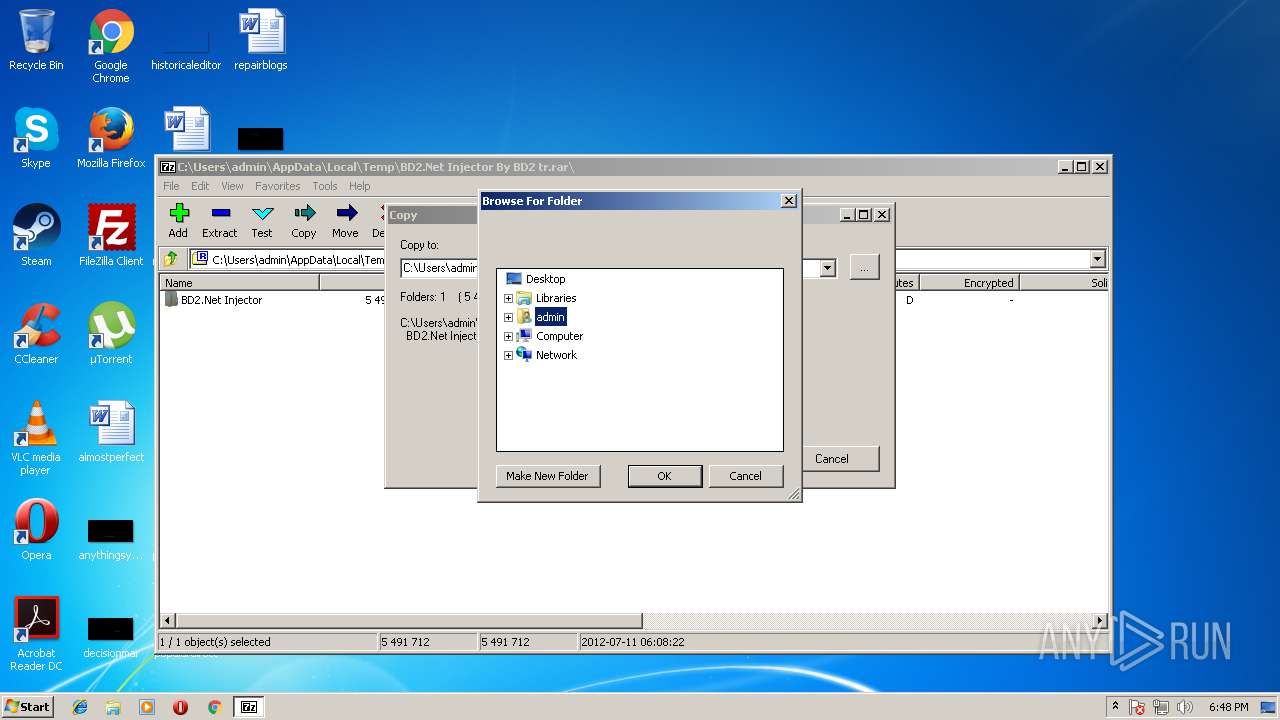
Task: Click Internet Explorer icon in taskbar
Action: 80,707
